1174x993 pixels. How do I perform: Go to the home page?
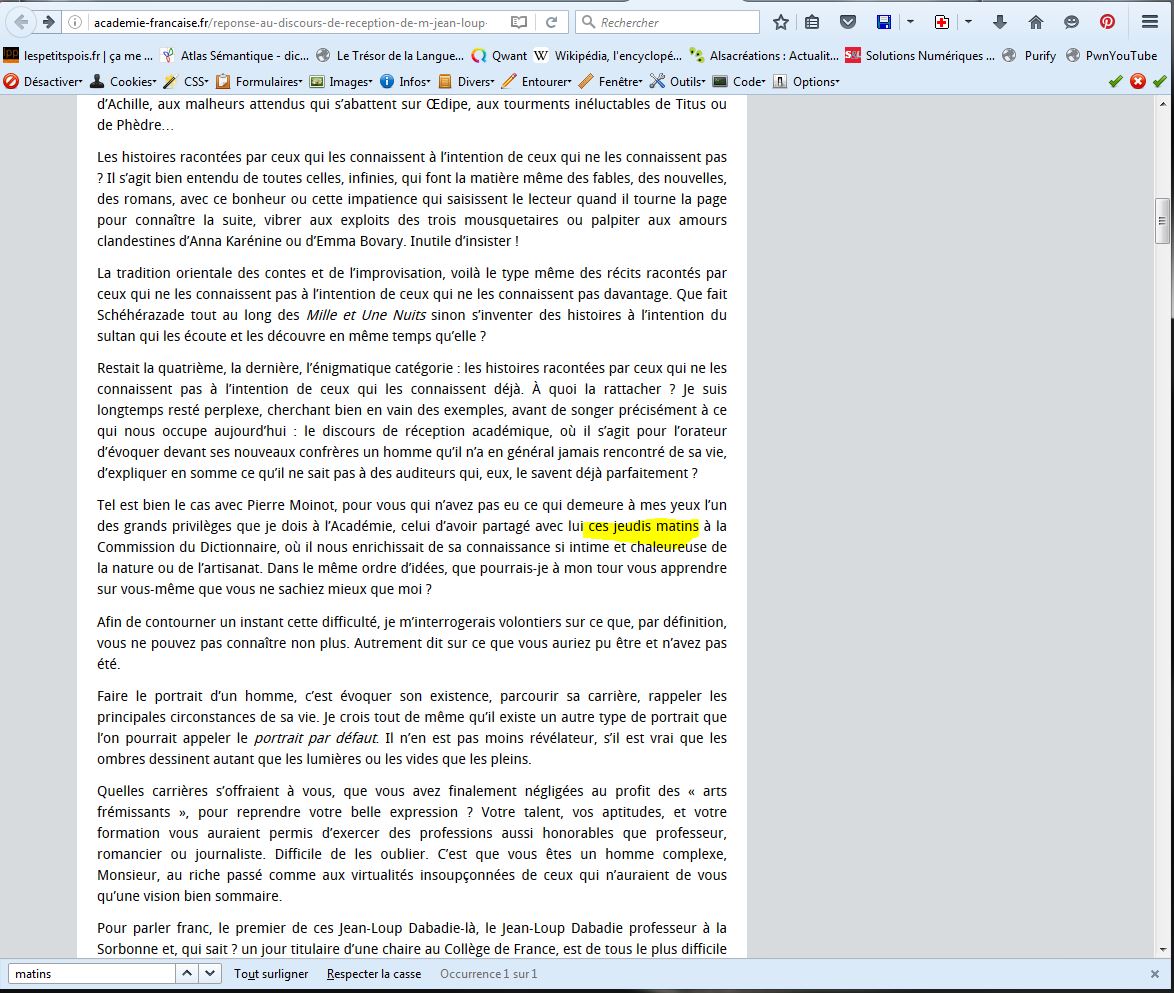[x=1035, y=22]
